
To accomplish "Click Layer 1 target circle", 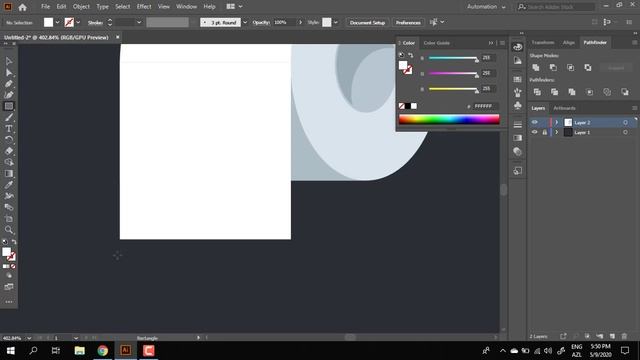I will 625,132.
